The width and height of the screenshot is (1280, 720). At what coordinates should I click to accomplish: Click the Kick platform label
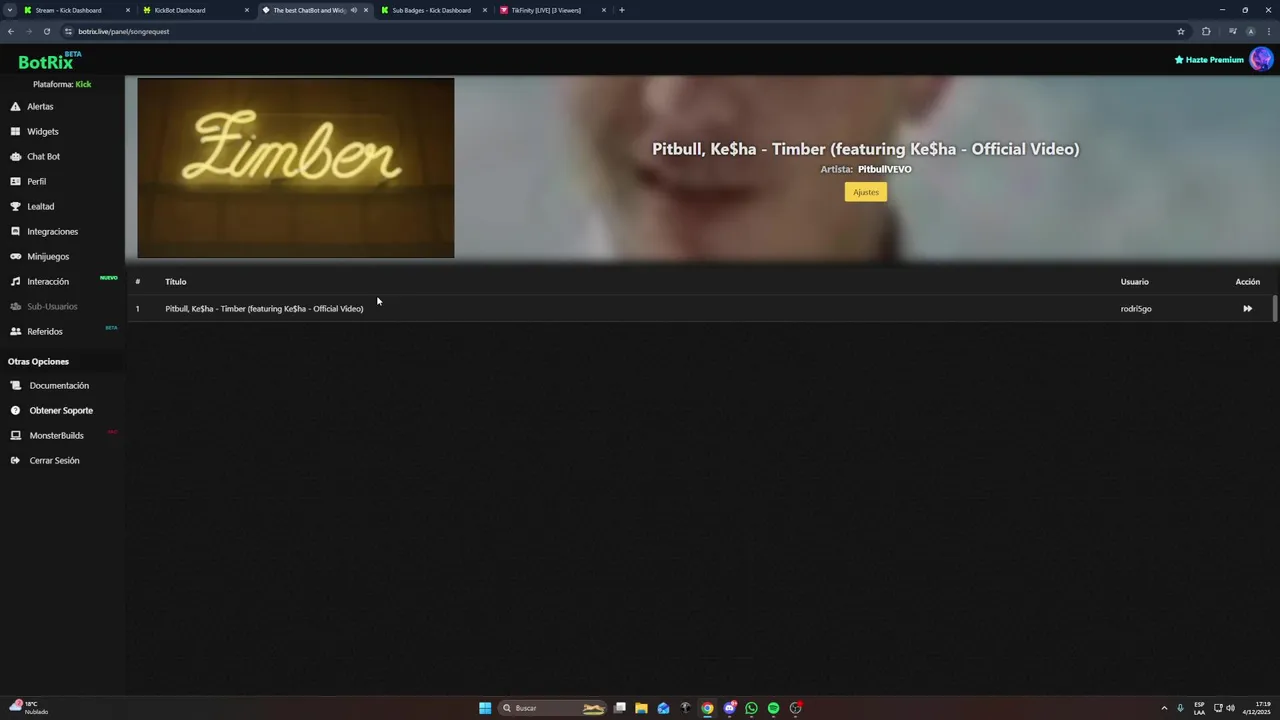(x=83, y=84)
